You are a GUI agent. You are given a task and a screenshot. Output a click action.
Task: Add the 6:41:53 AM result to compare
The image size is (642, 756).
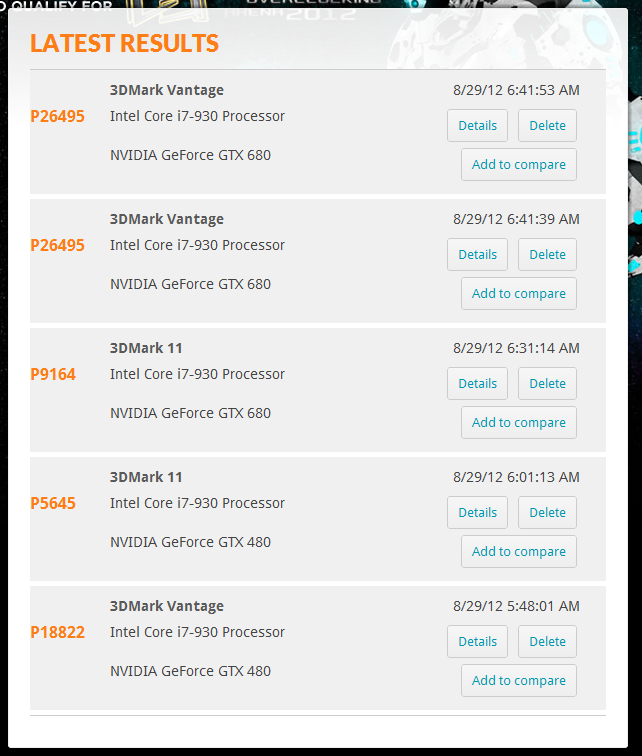pos(519,164)
